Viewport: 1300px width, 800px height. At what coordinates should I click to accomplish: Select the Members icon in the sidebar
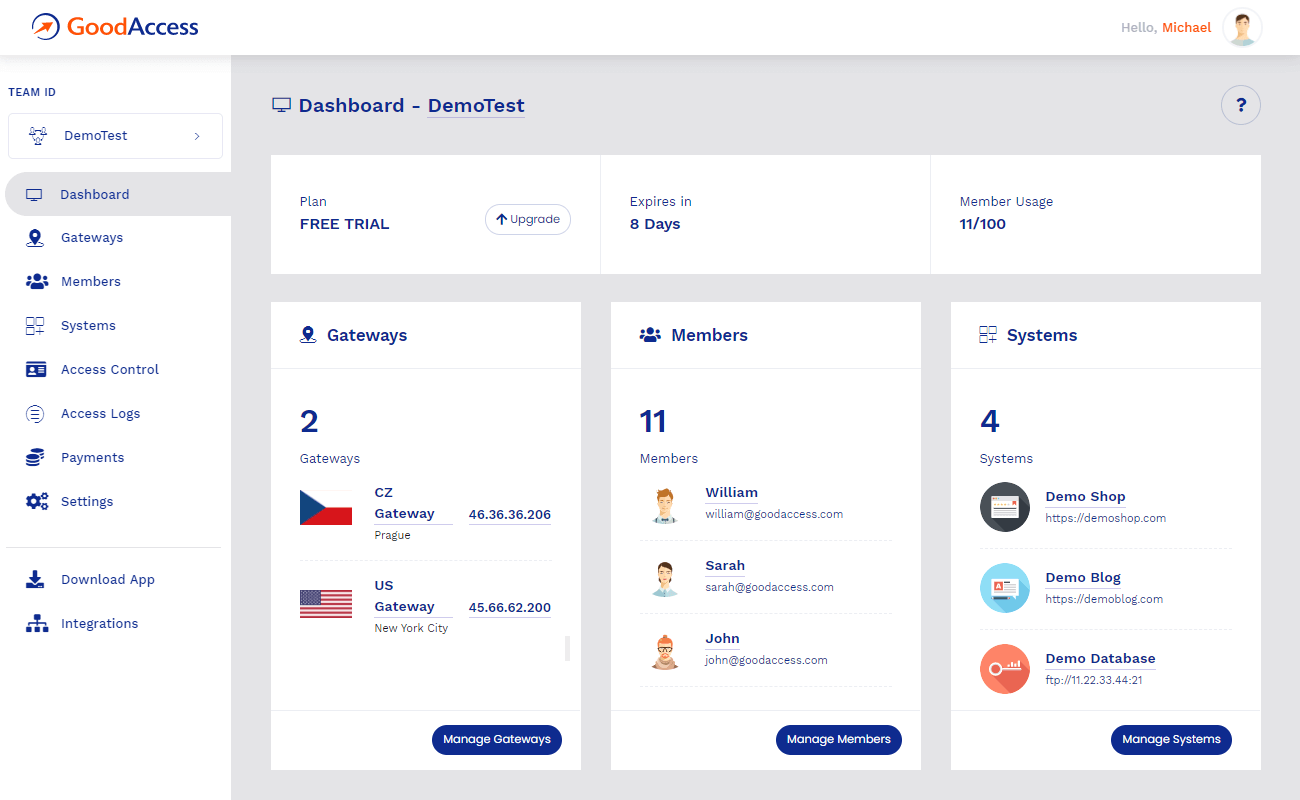pos(34,281)
